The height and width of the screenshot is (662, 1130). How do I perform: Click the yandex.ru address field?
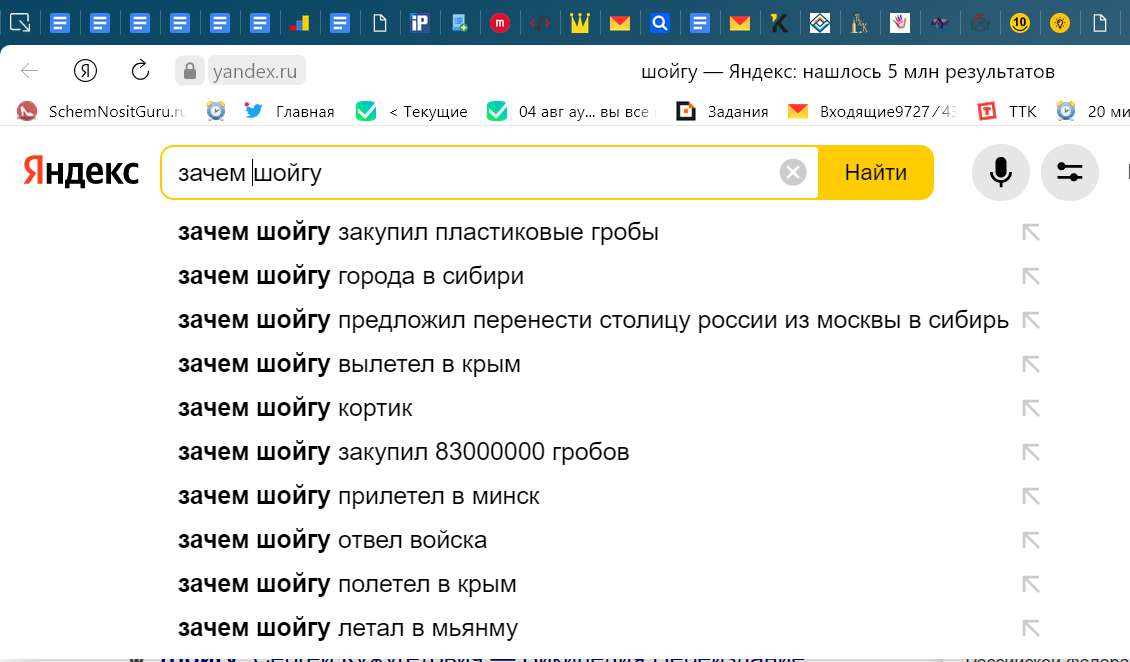click(x=255, y=71)
